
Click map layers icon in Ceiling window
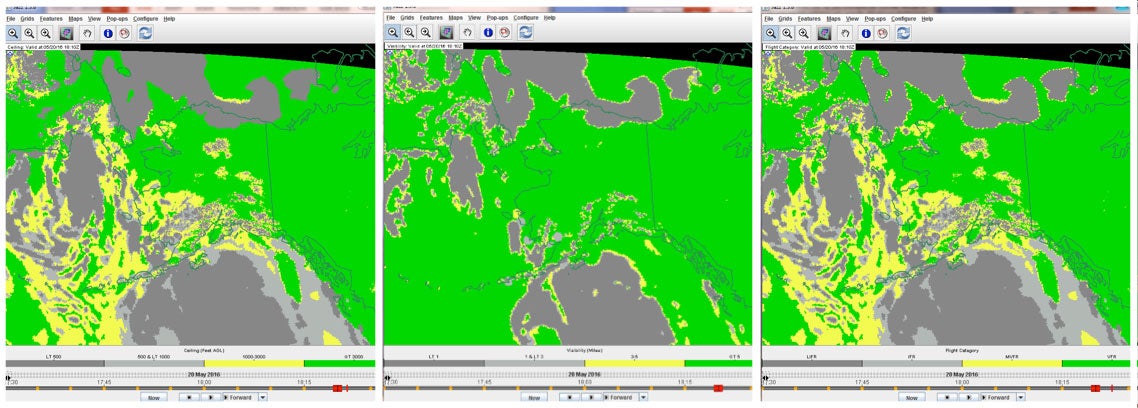click(65, 33)
